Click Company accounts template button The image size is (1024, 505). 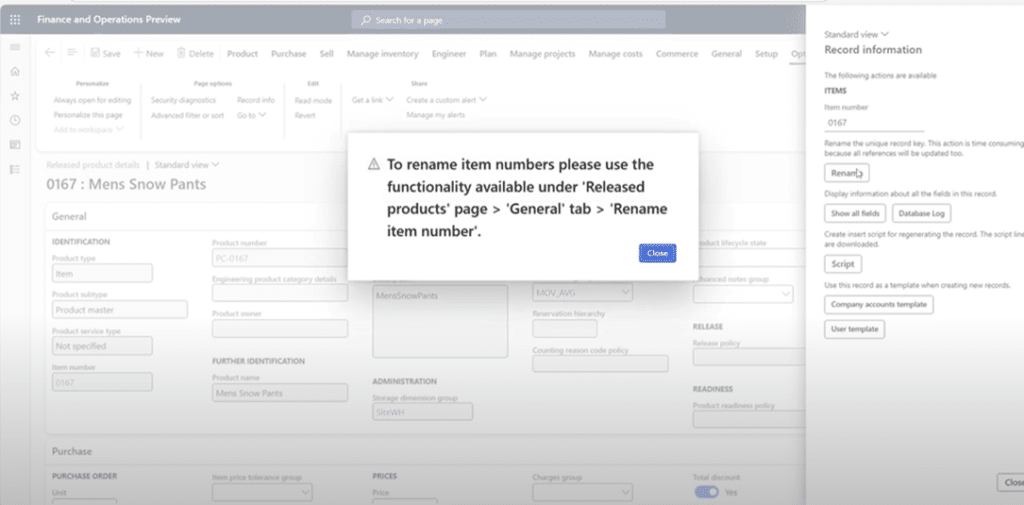(x=878, y=304)
